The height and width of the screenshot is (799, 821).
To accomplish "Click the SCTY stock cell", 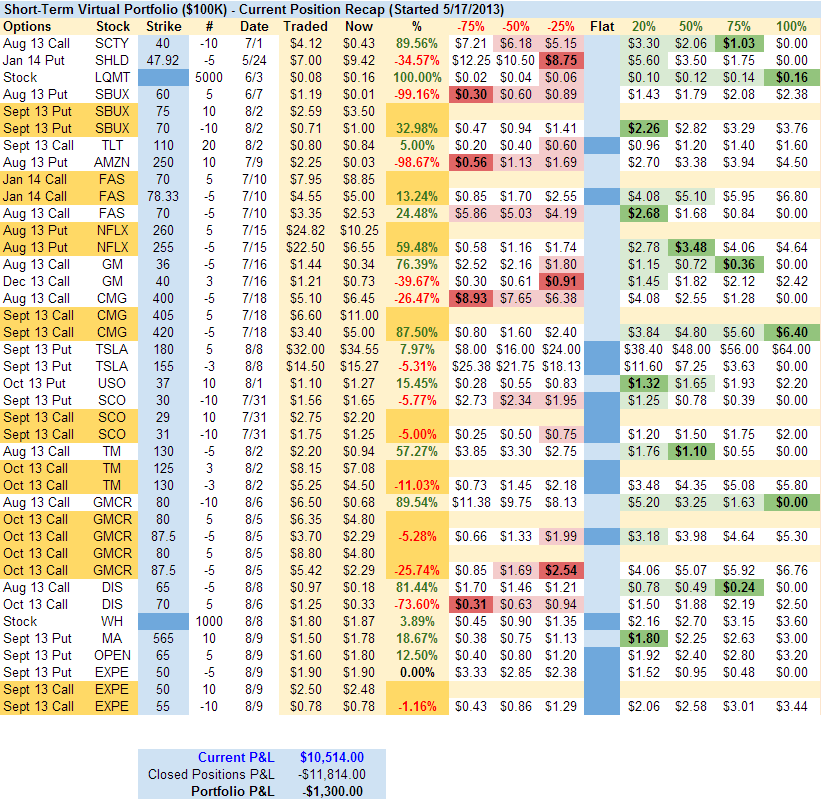I will pyautogui.click(x=112, y=43).
